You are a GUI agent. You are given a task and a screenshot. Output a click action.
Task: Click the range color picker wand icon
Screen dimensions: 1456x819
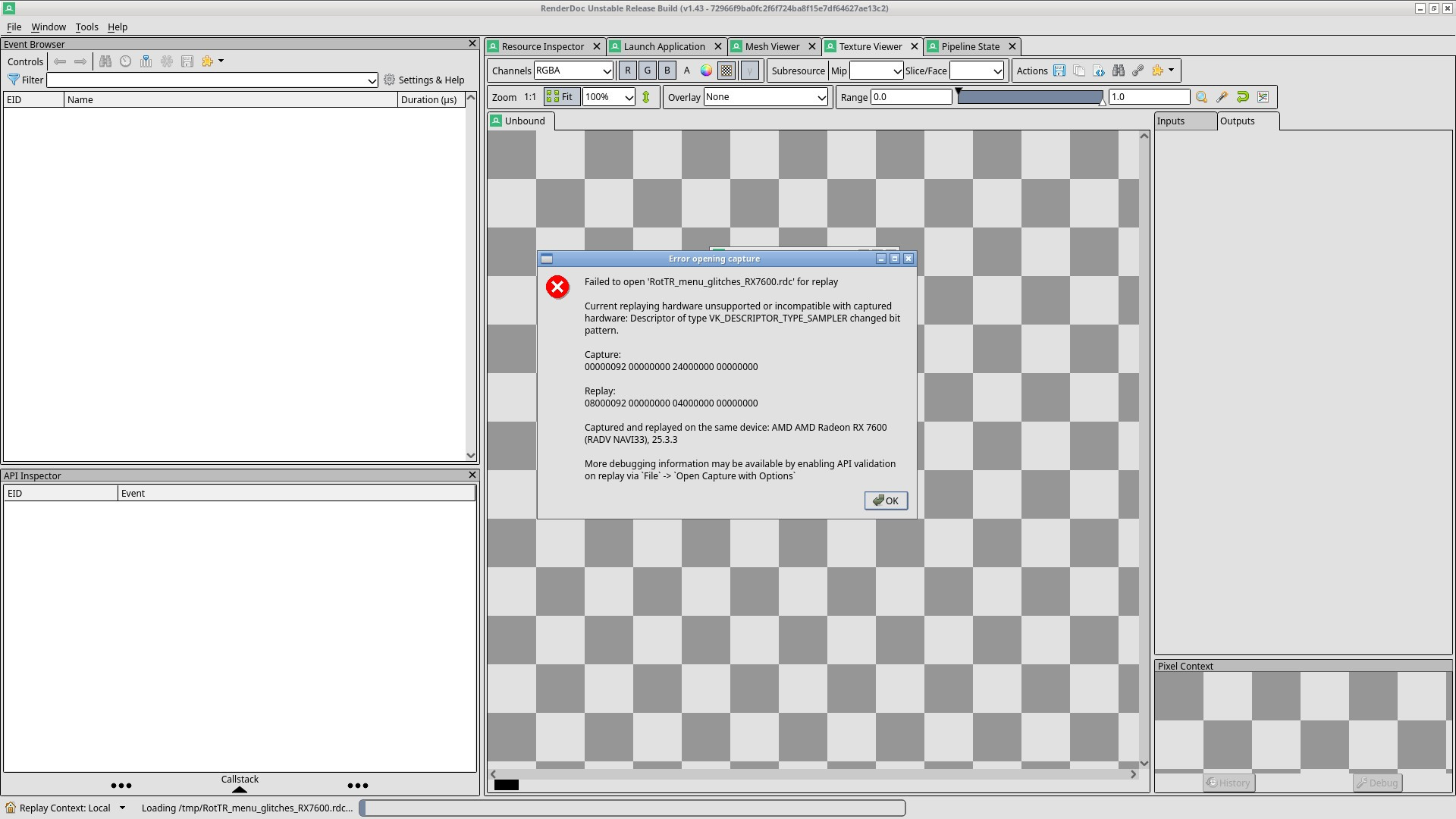1222,97
